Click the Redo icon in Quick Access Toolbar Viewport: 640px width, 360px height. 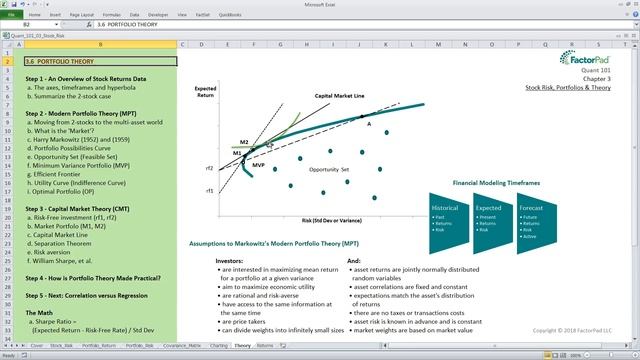click(x=35, y=4)
